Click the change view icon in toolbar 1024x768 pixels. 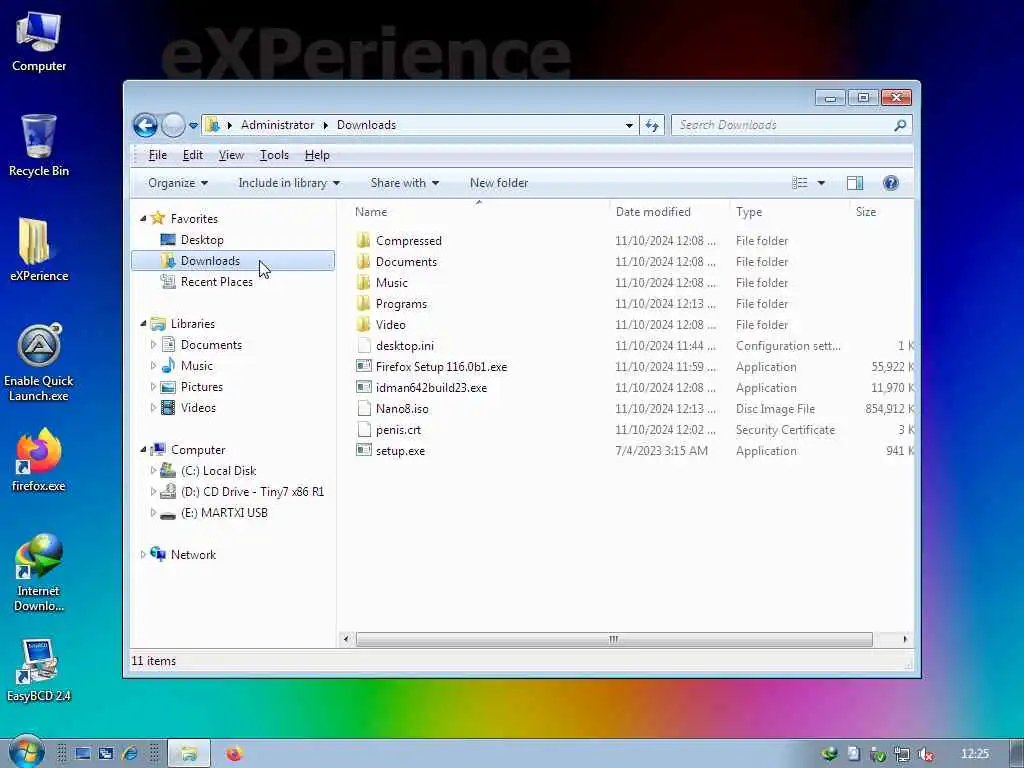(x=800, y=183)
